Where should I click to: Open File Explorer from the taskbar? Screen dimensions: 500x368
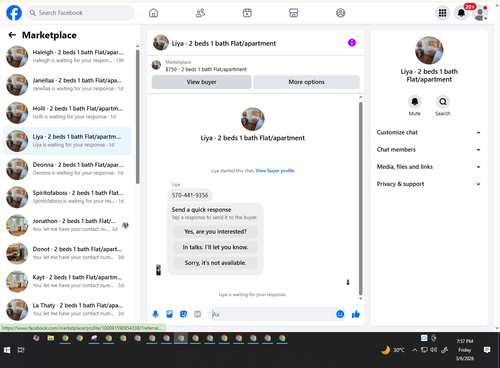point(51,338)
